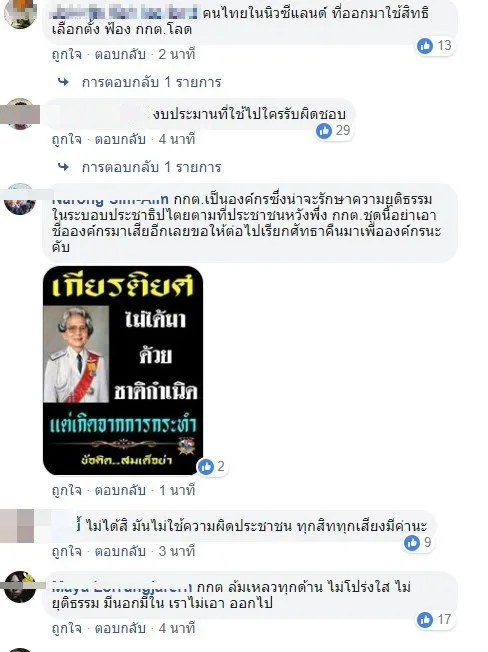
Task: Click the 4 นาที timestamp on last comment
Action: pyautogui.click(x=177, y=628)
